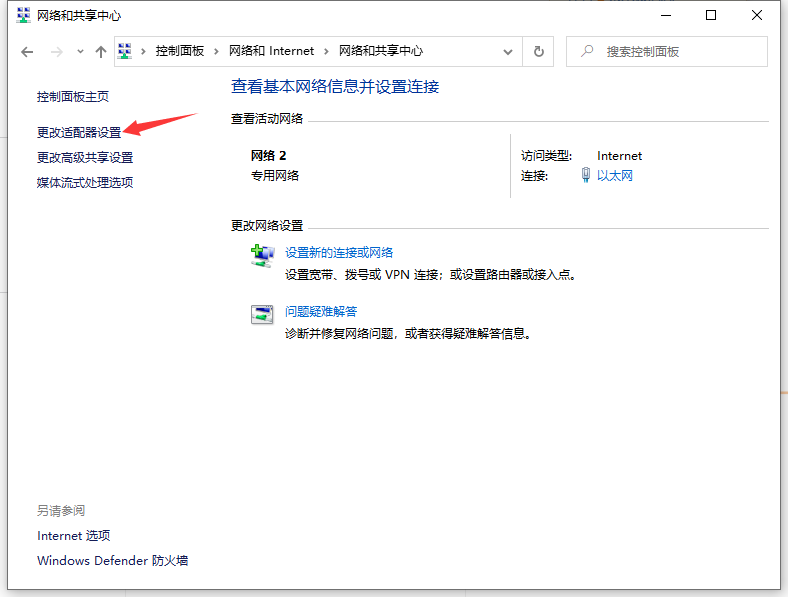The width and height of the screenshot is (788, 597).
Task: Click the forward navigation arrow
Action: pos(57,51)
